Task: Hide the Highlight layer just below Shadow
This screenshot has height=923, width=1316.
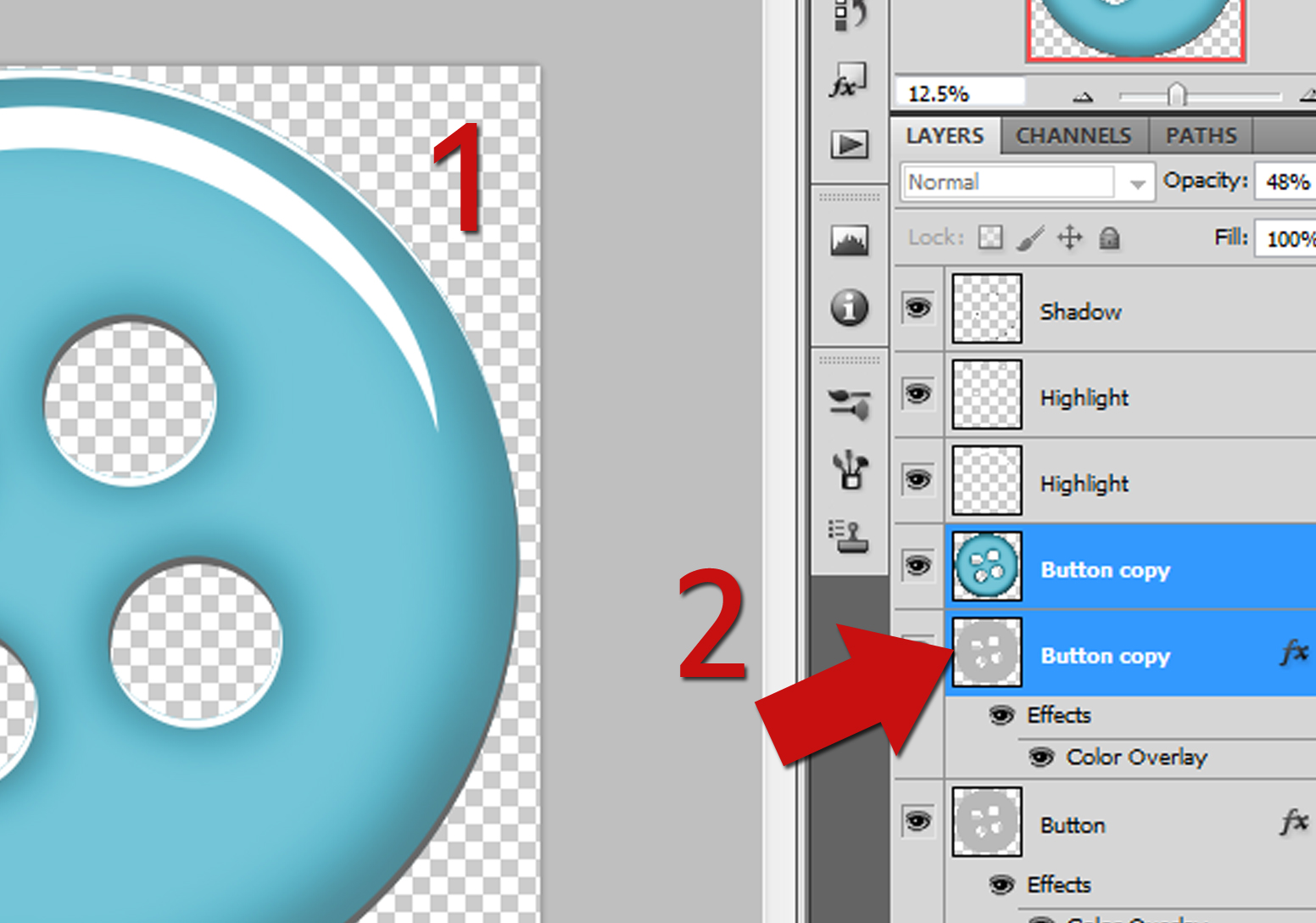Action: (x=917, y=394)
